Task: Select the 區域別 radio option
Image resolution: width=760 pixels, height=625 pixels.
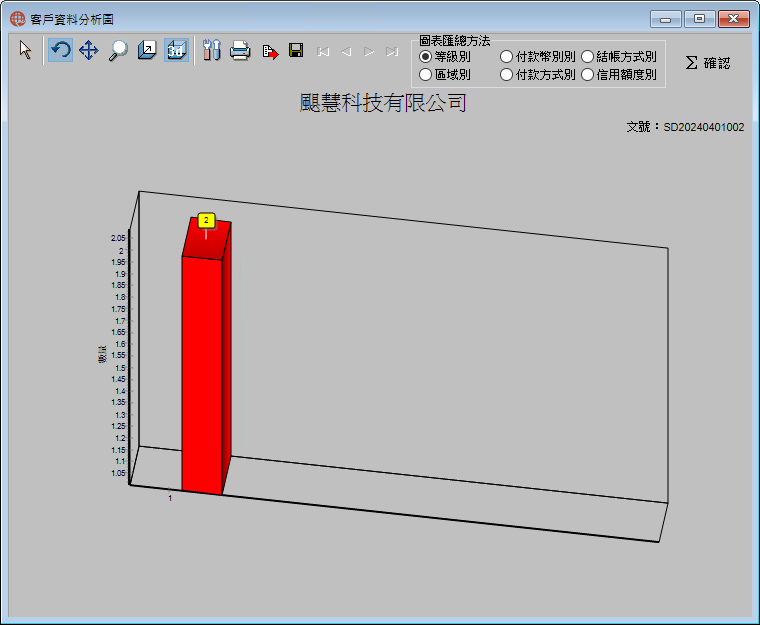Action: pyautogui.click(x=444, y=75)
